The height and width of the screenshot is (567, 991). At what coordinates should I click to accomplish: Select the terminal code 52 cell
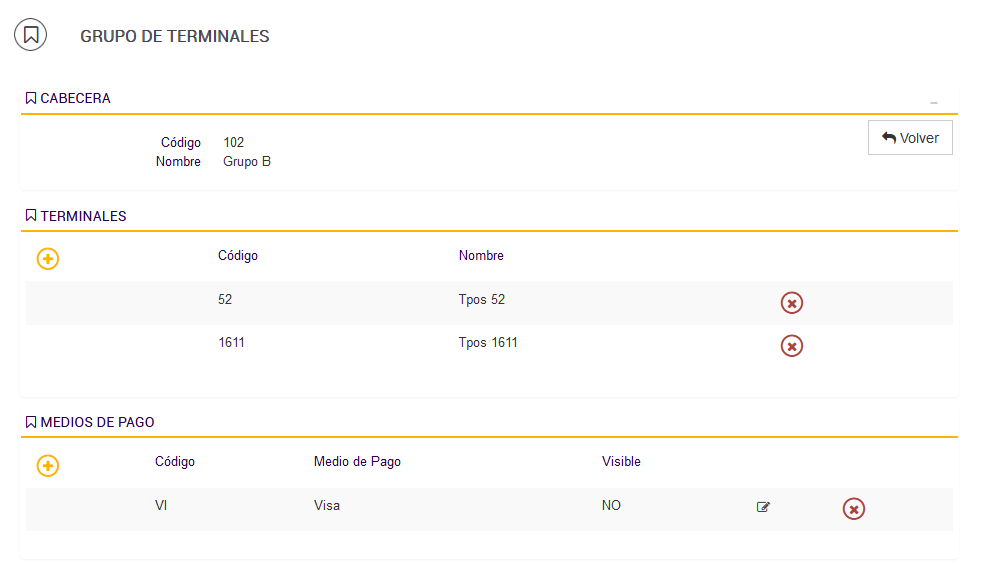click(x=225, y=300)
